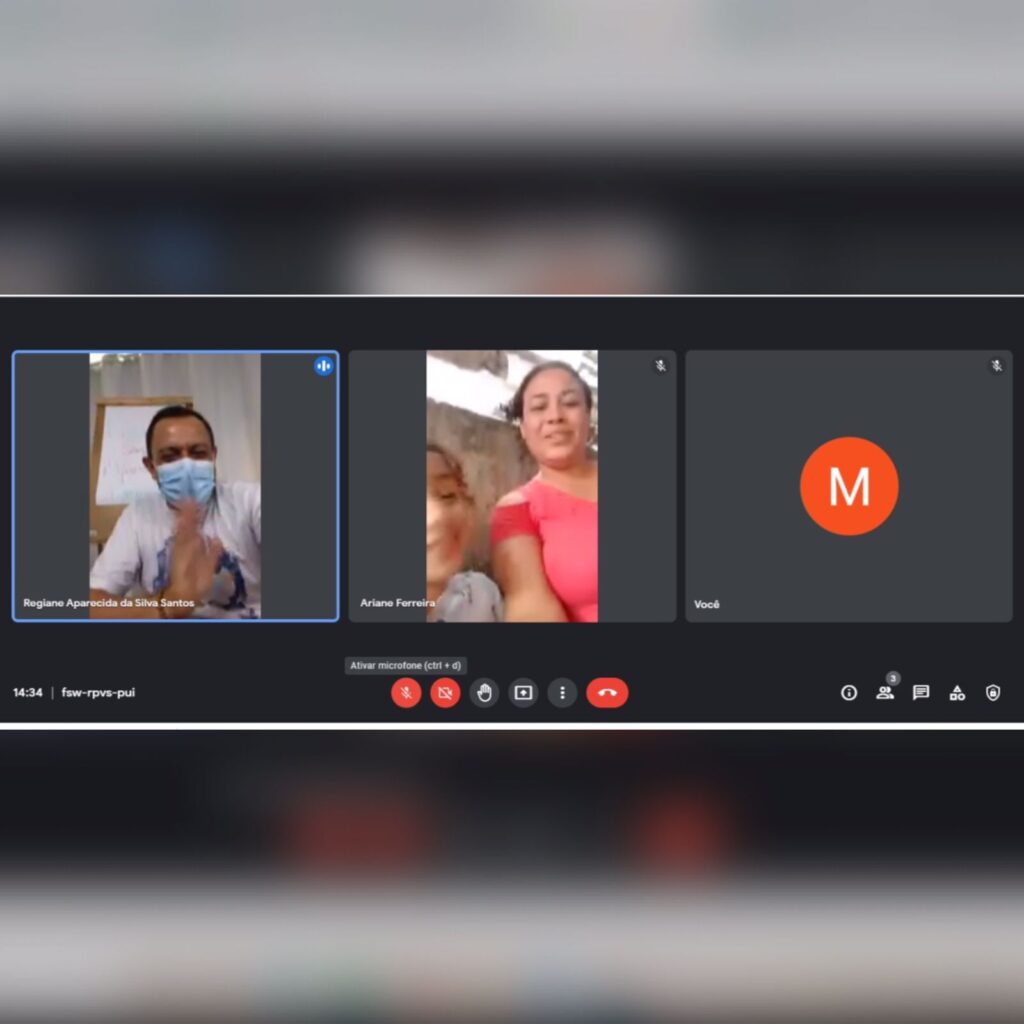
Task: Click the speaking indicator on Regiane's tile
Action: (323, 366)
